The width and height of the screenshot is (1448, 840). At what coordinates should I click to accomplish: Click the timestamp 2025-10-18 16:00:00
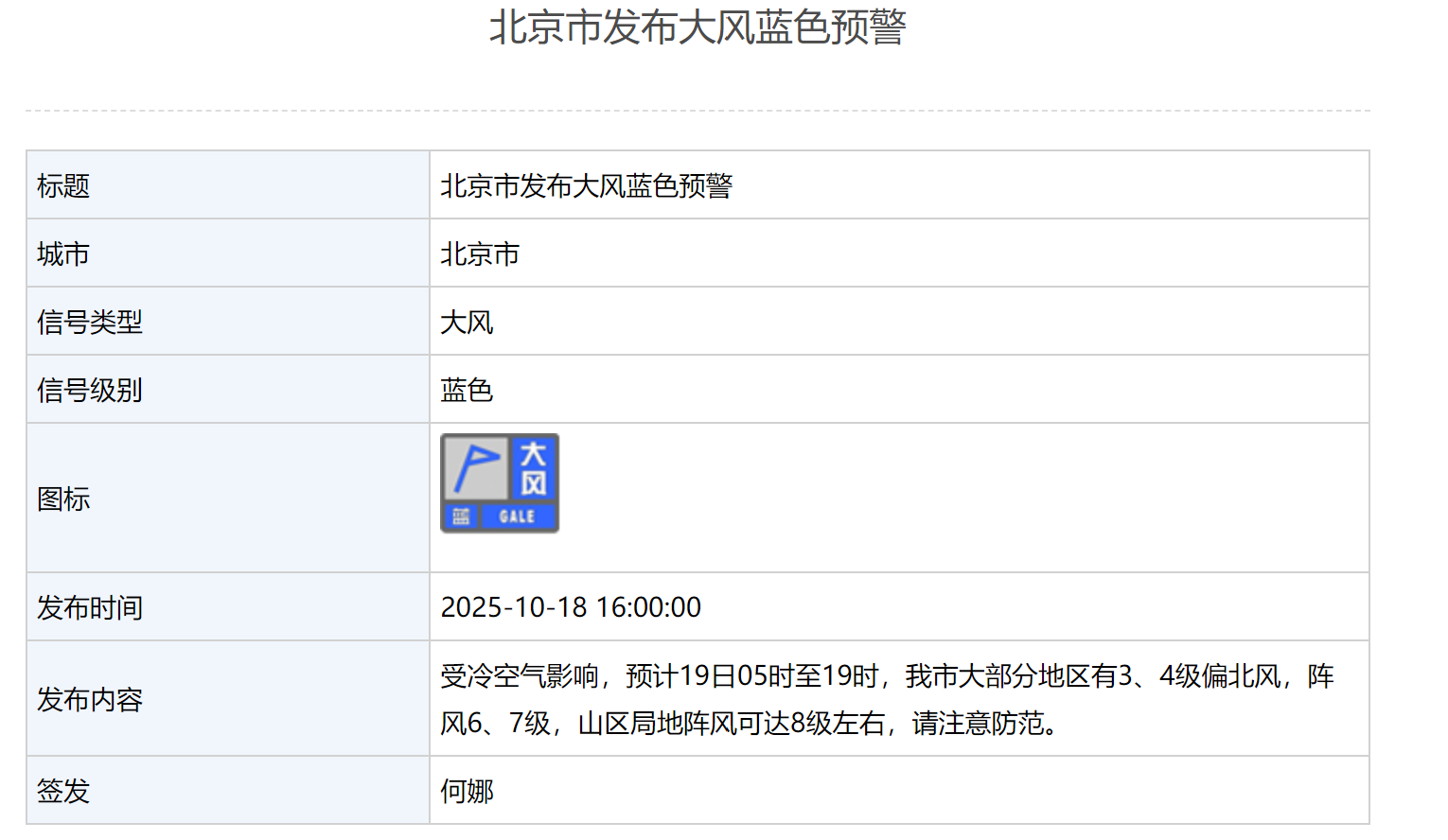(571, 607)
